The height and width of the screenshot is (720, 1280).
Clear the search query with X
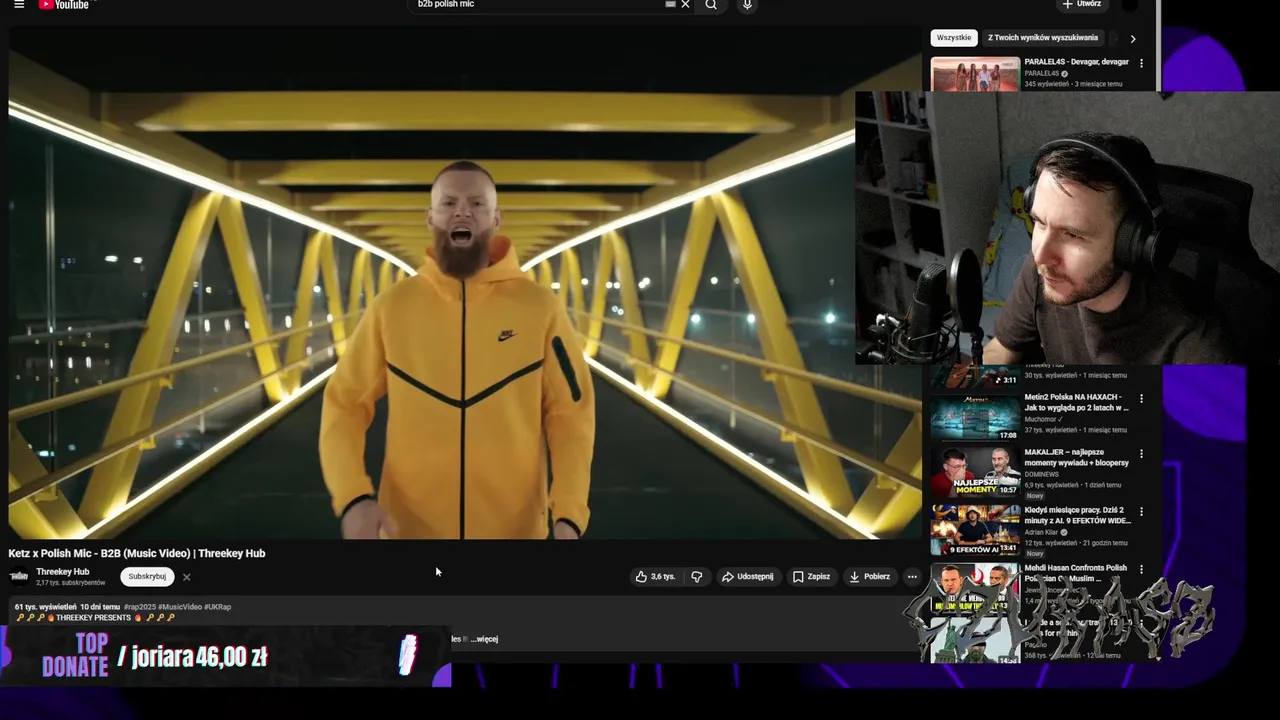[685, 5]
